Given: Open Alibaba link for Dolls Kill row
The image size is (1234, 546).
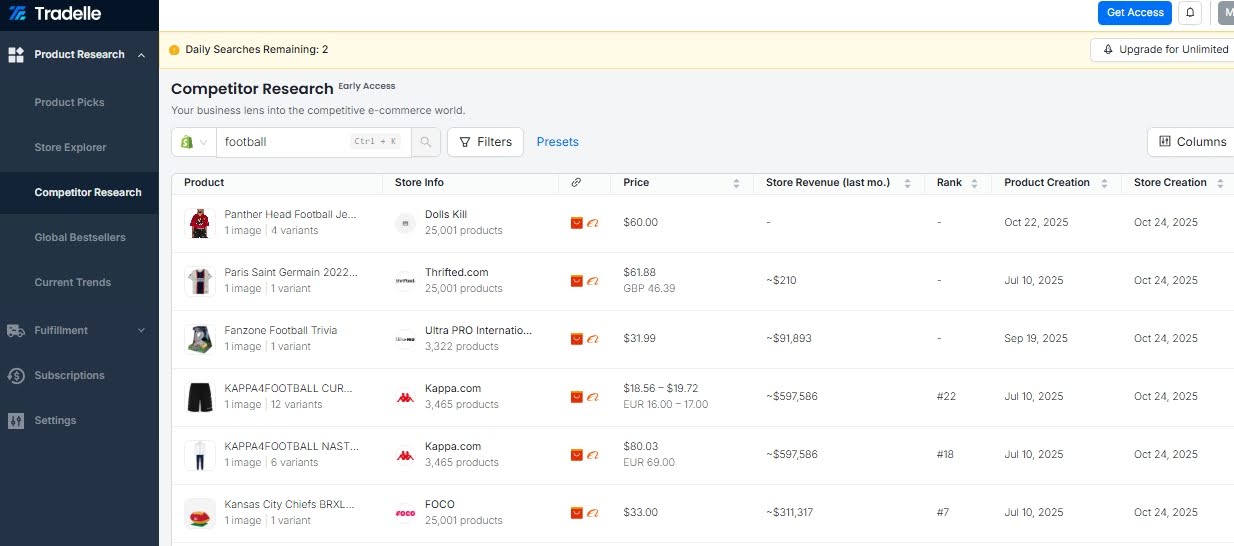Looking at the screenshot, I should tap(592, 223).
